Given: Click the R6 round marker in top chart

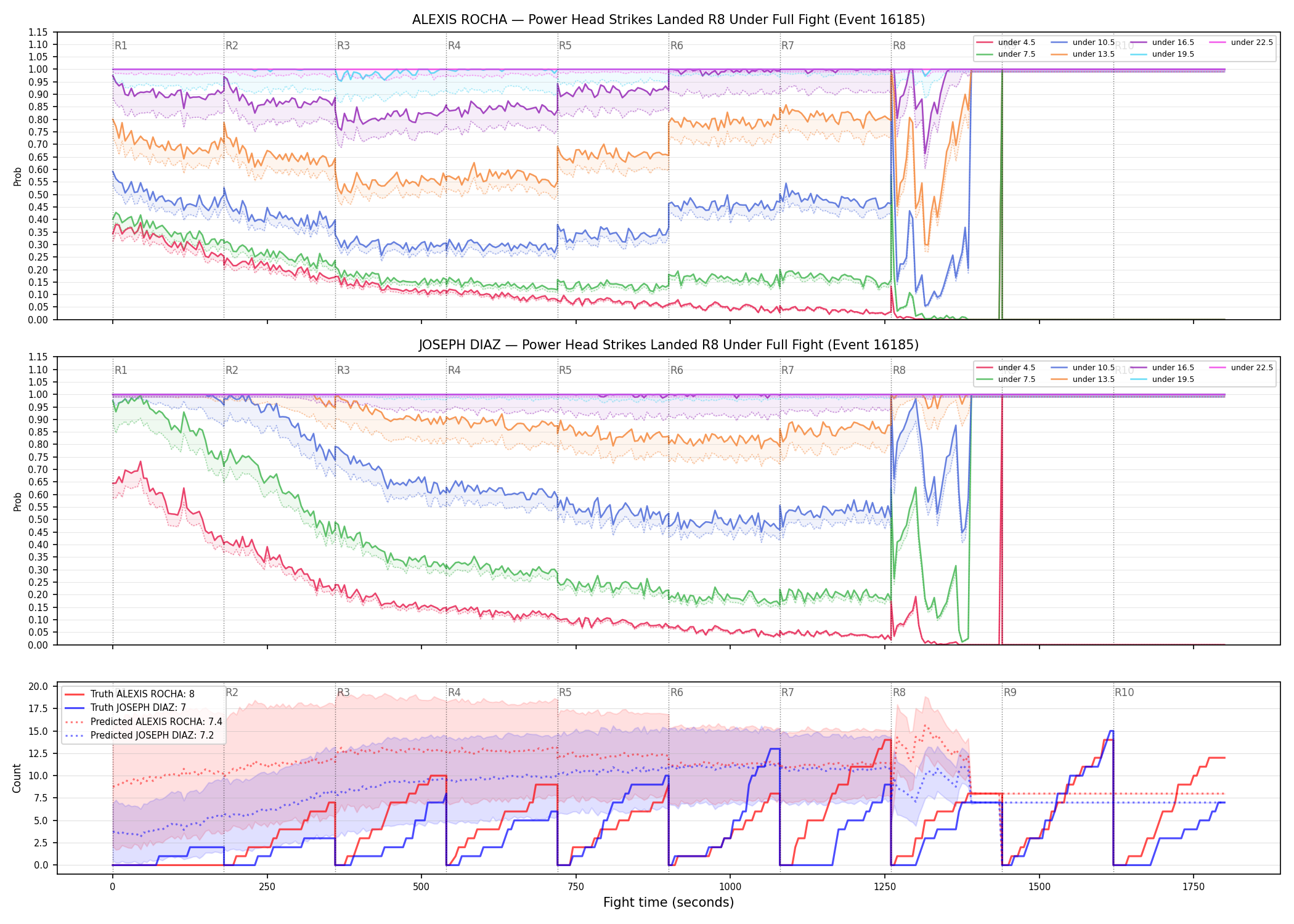Looking at the screenshot, I should pyautogui.click(x=677, y=46).
